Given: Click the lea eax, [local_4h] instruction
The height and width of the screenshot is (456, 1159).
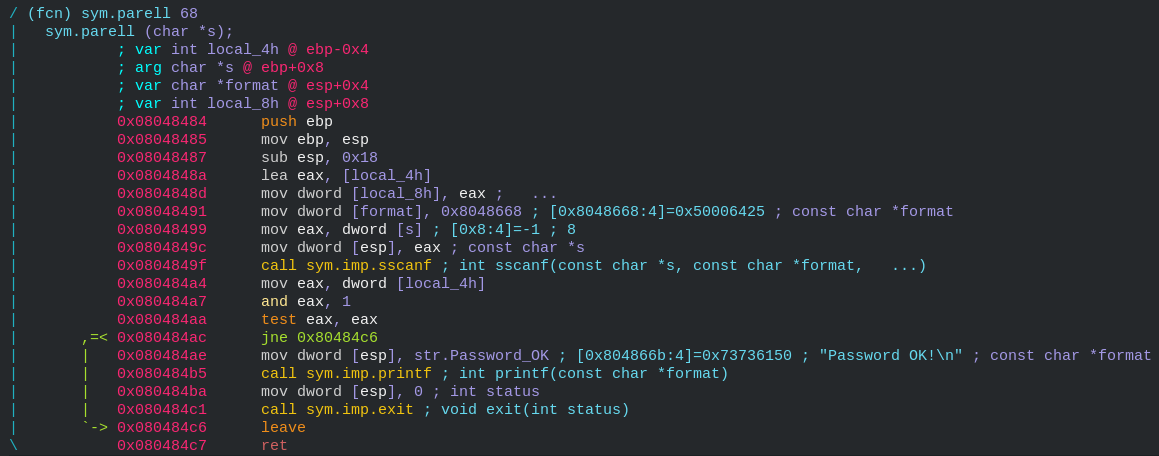Looking at the screenshot, I should tap(346, 175).
